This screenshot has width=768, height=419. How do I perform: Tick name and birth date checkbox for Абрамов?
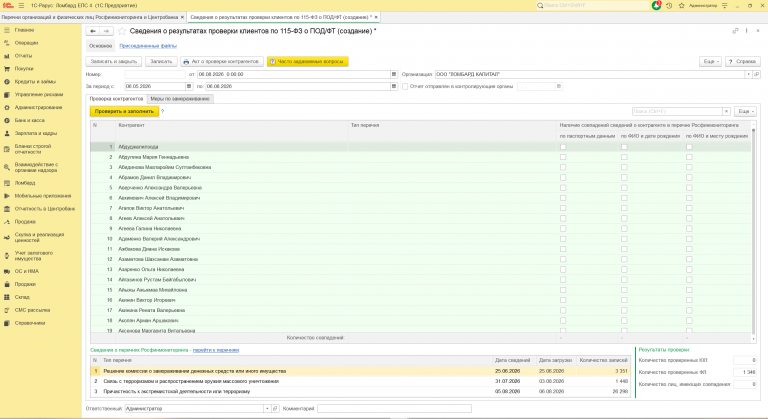pyautogui.click(x=624, y=177)
